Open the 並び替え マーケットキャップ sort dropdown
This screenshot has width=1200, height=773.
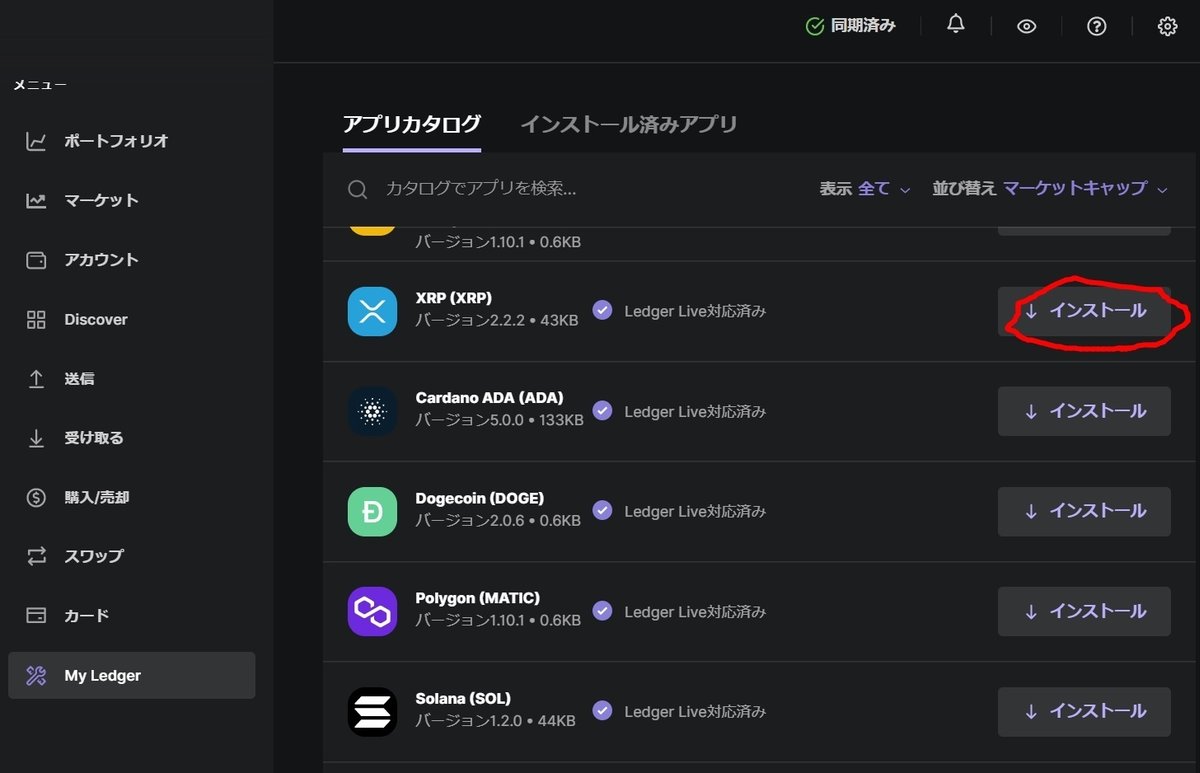[1050, 188]
